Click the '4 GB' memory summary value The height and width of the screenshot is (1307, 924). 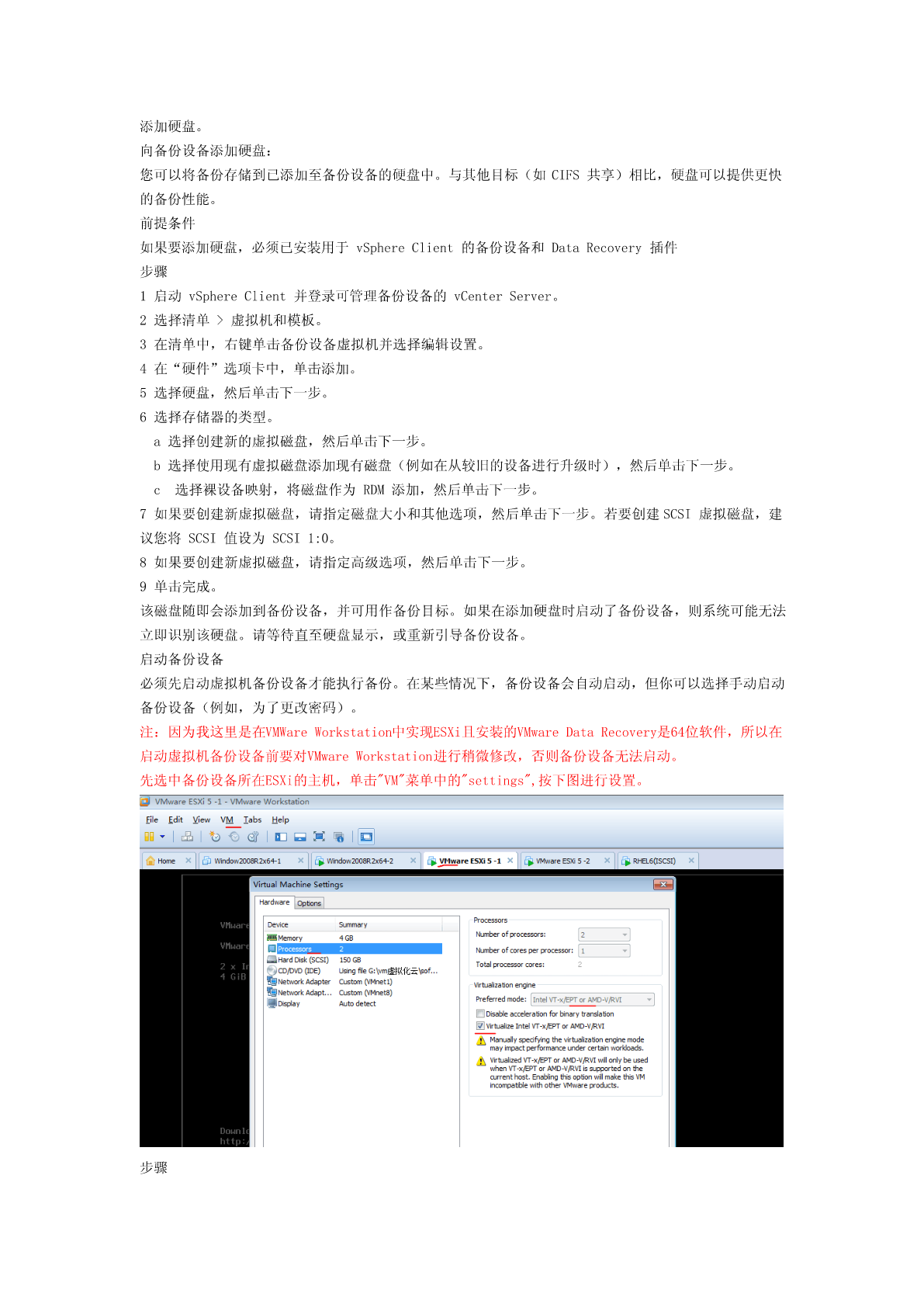pos(346,938)
